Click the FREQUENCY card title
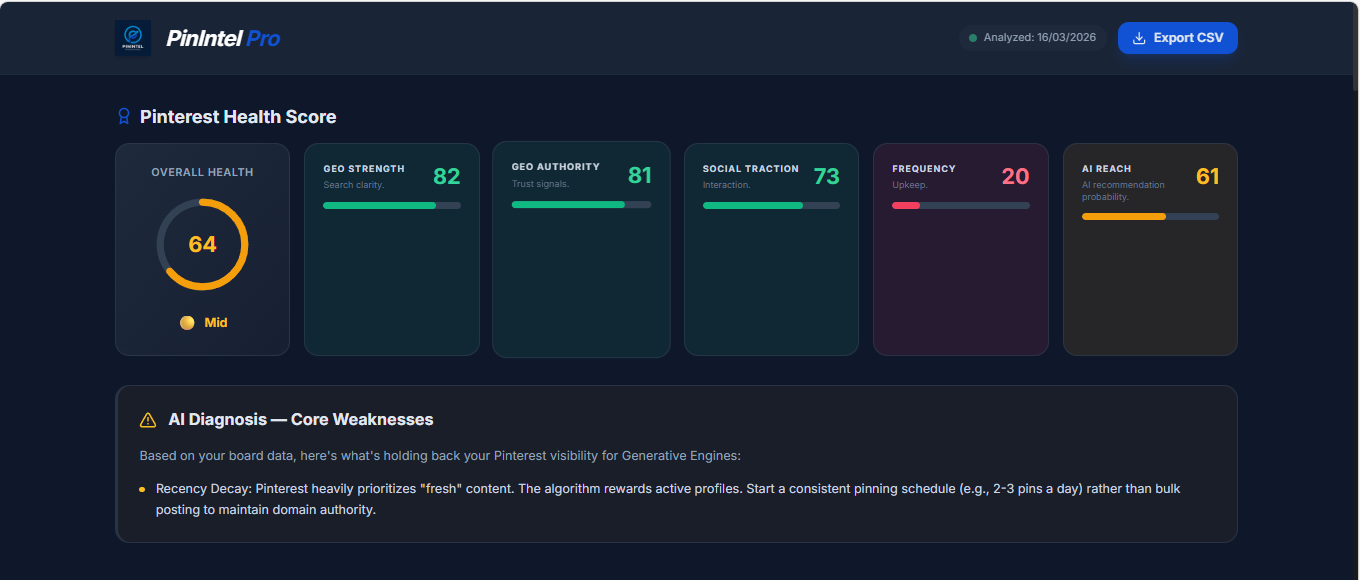Viewport: 1360px width, 580px height. pyautogui.click(x=924, y=169)
